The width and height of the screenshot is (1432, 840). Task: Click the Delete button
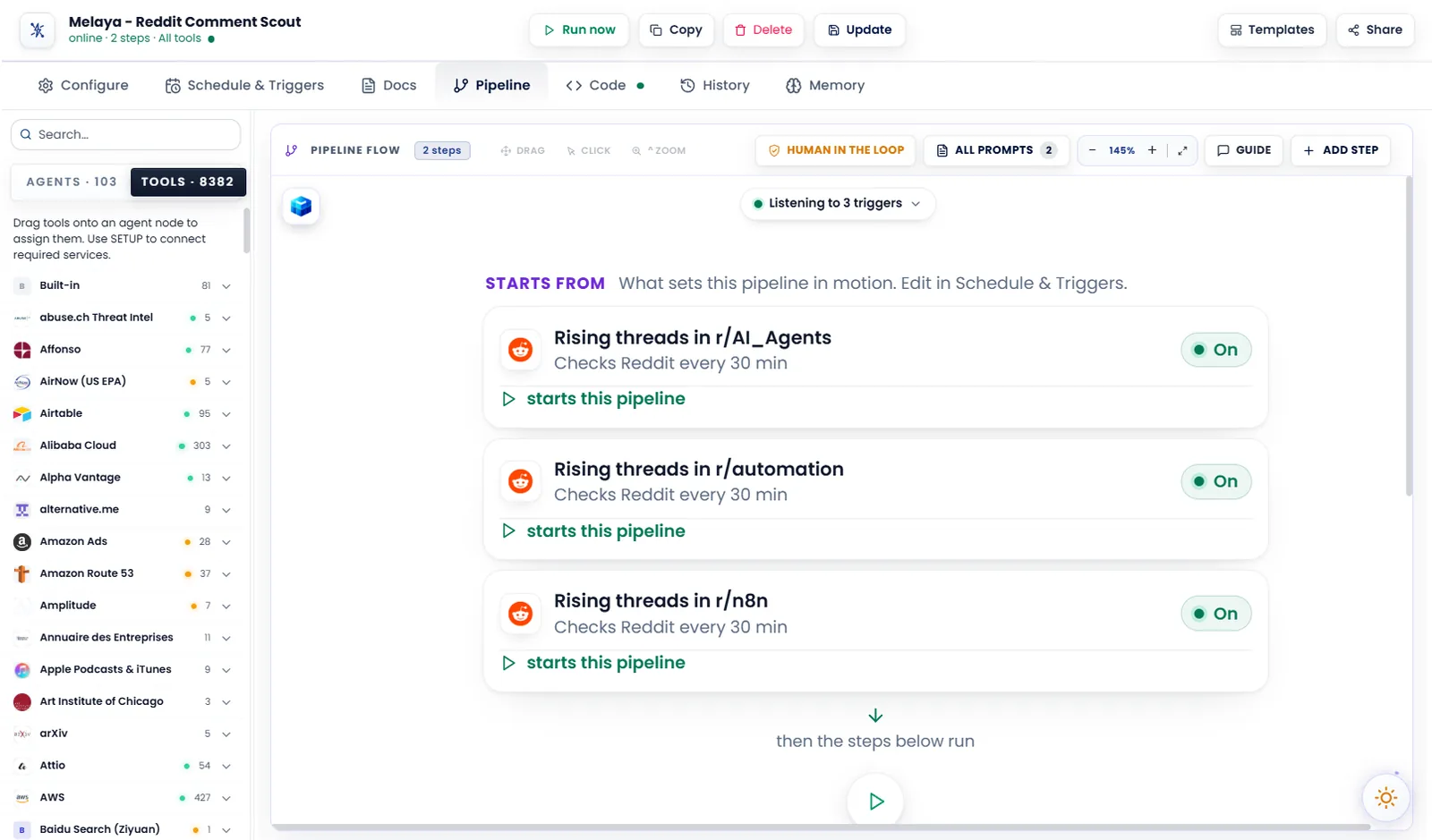(763, 30)
